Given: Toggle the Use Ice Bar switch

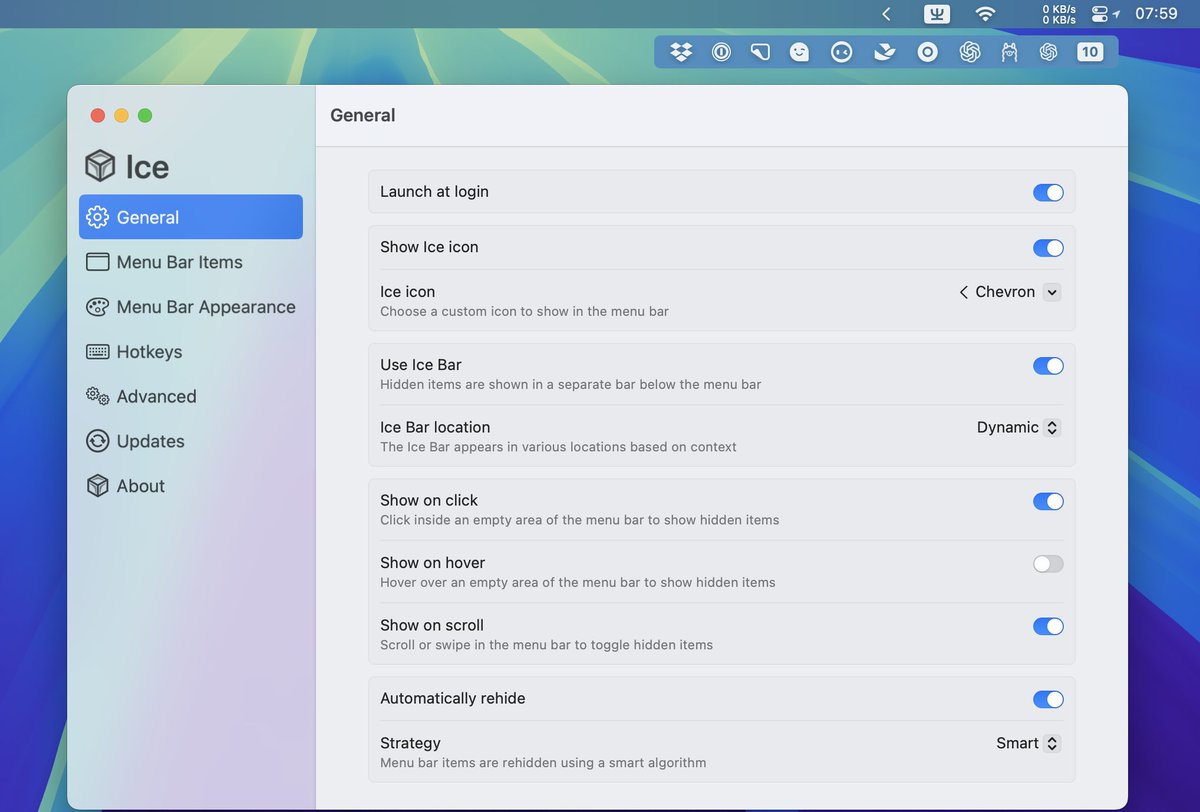Looking at the screenshot, I should (1048, 365).
